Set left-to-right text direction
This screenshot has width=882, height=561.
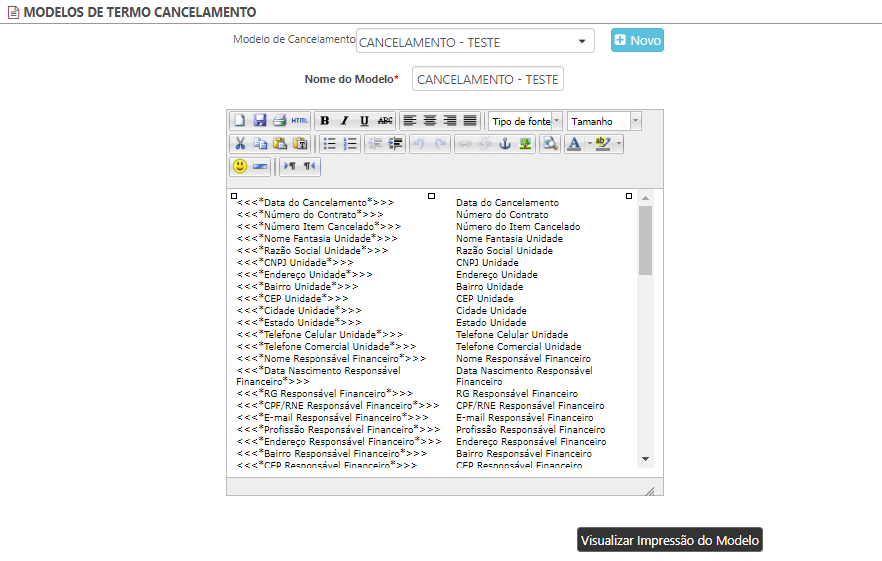tap(290, 166)
